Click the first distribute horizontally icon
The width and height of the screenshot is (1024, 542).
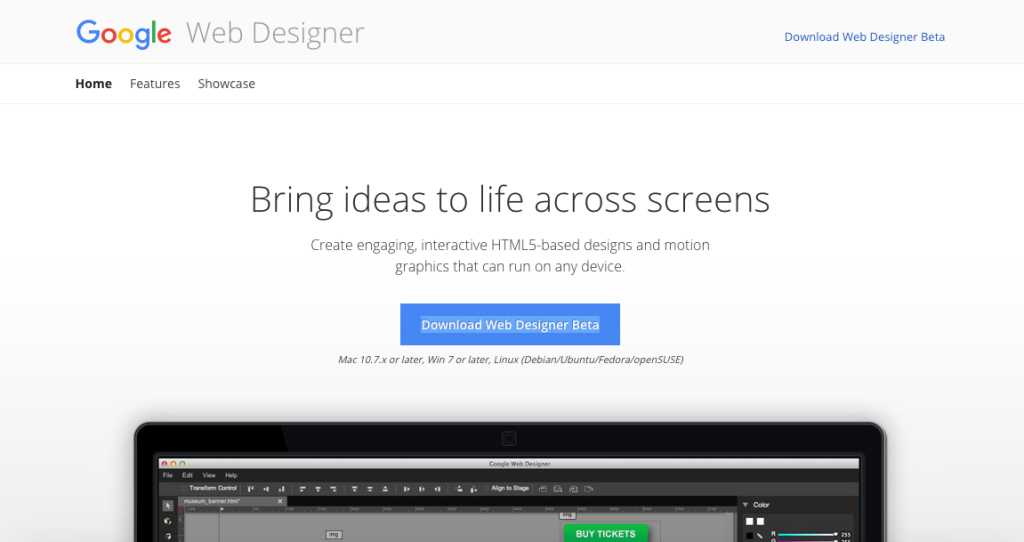point(406,489)
